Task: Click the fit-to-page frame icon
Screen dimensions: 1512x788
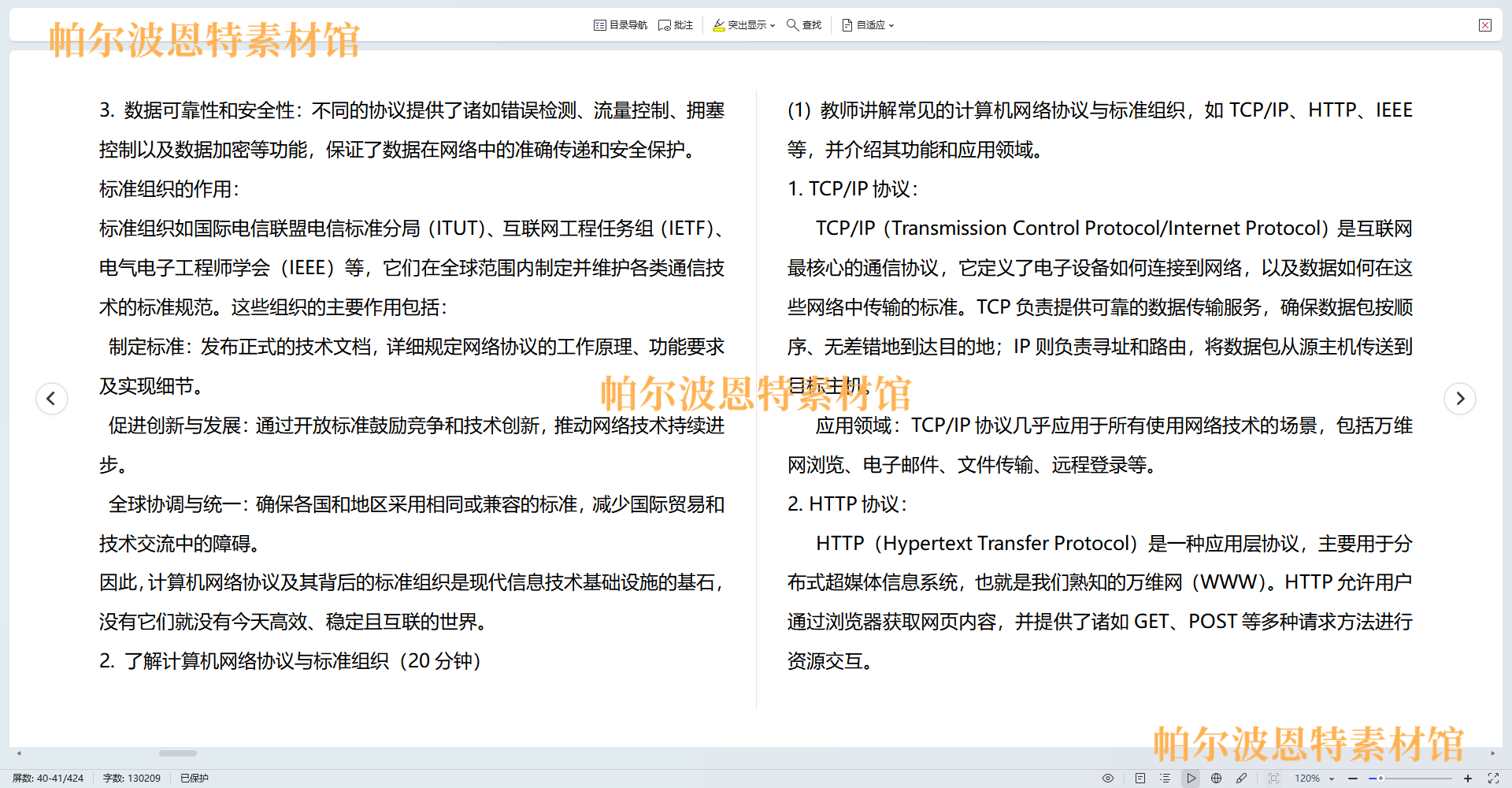Action: point(1274,778)
